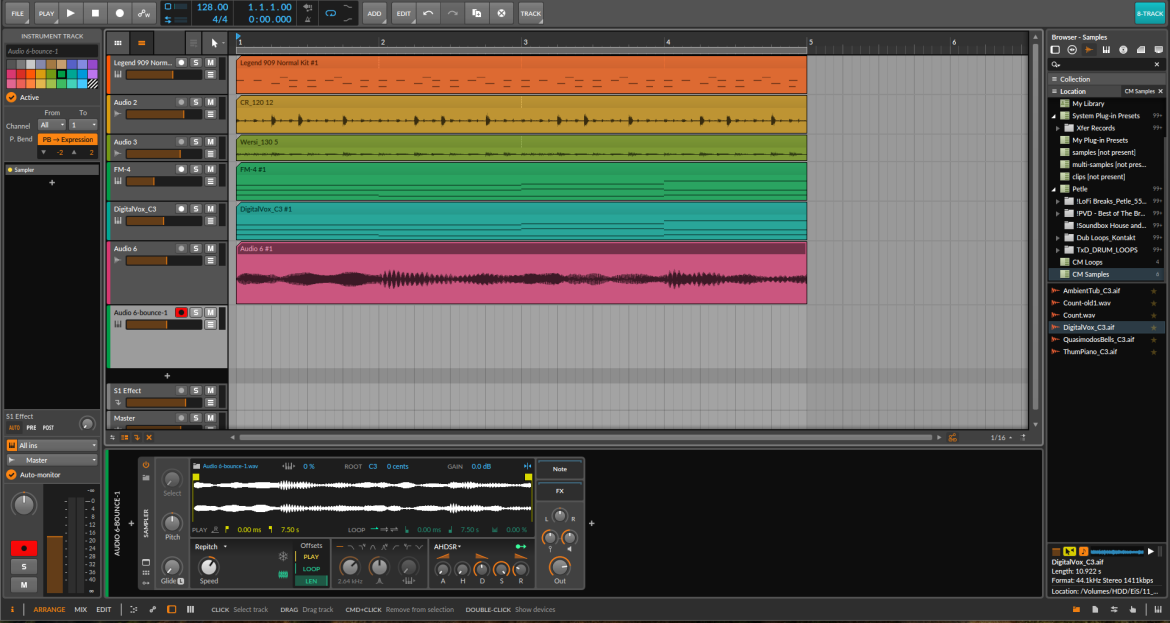Toggle the Sampler device power icon

coord(146,465)
